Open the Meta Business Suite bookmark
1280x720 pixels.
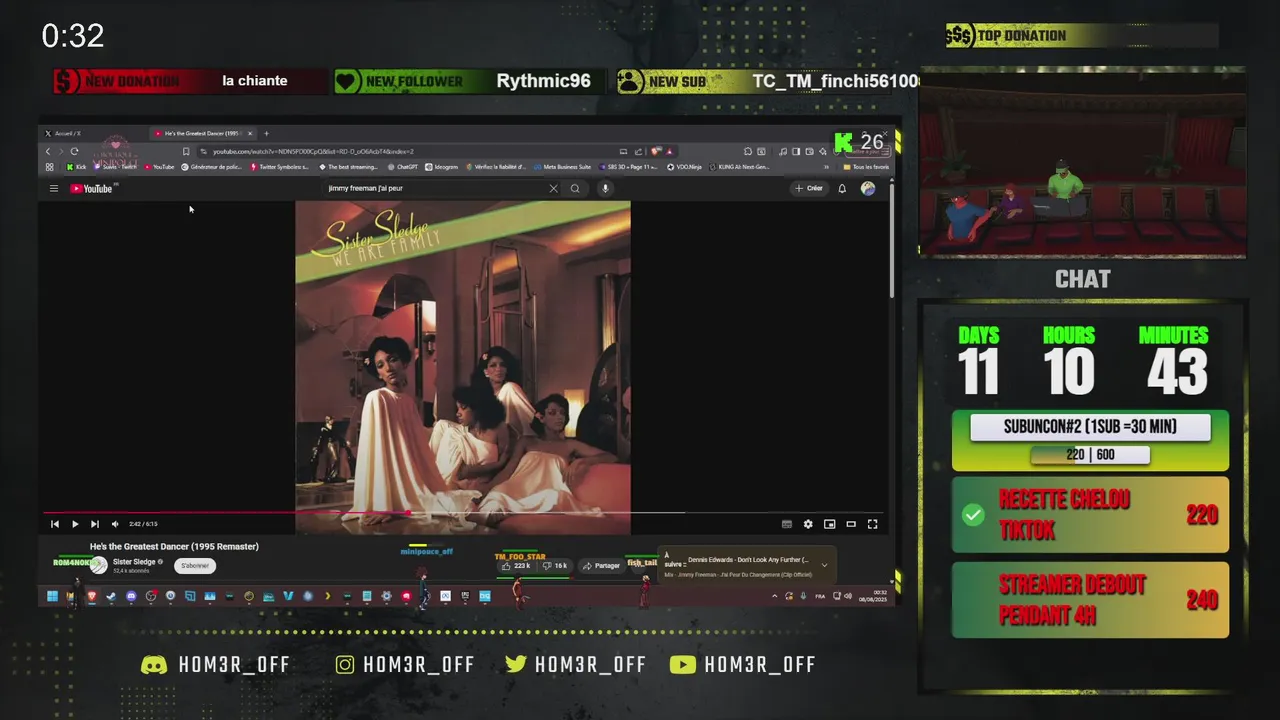pyautogui.click(x=563, y=167)
